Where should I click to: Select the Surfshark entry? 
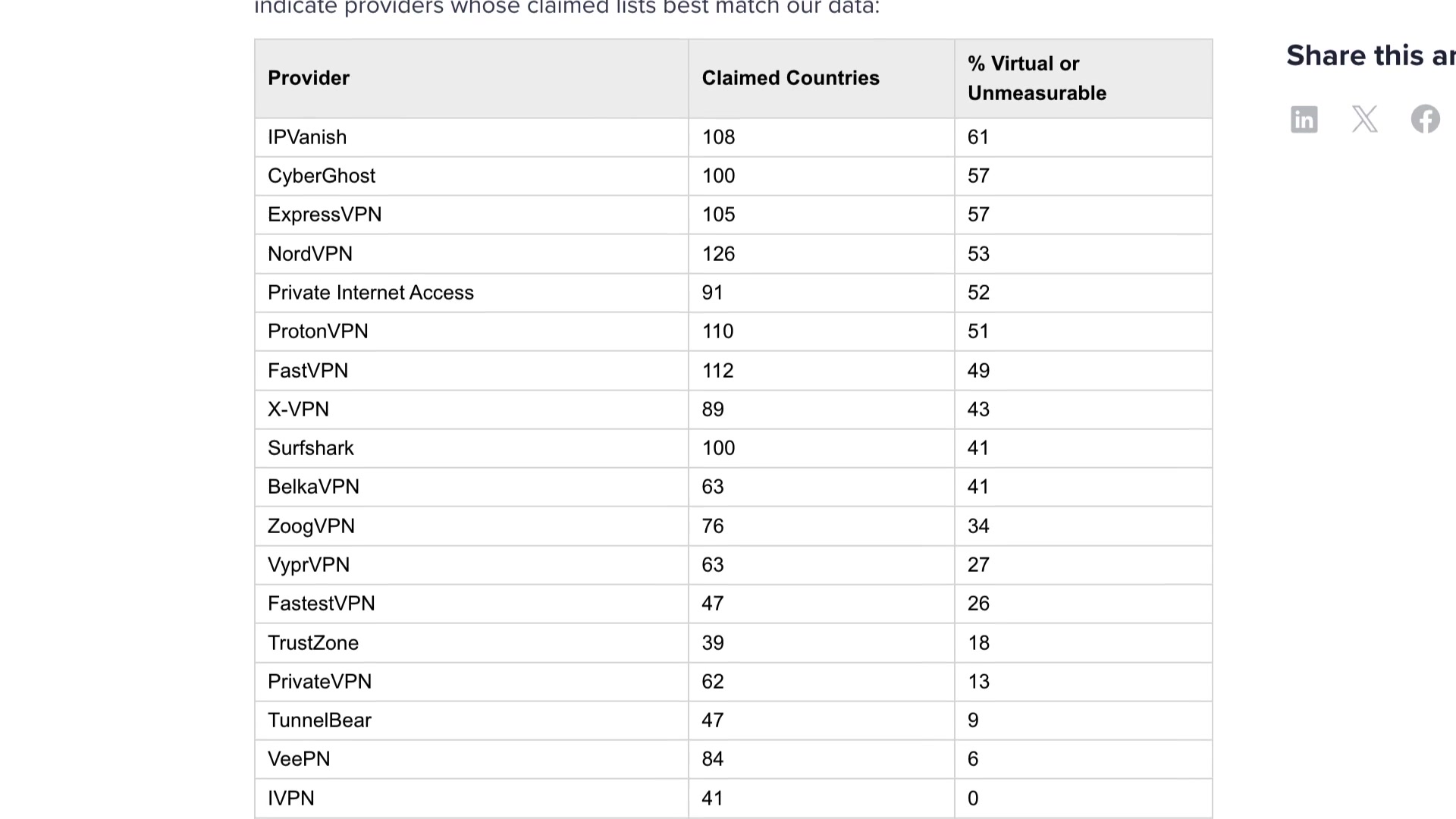coord(310,448)
